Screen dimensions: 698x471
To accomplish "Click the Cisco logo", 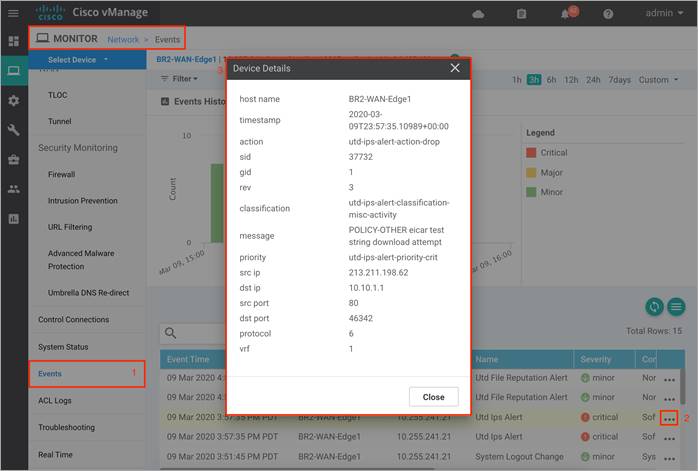I will tap(50, 12).
